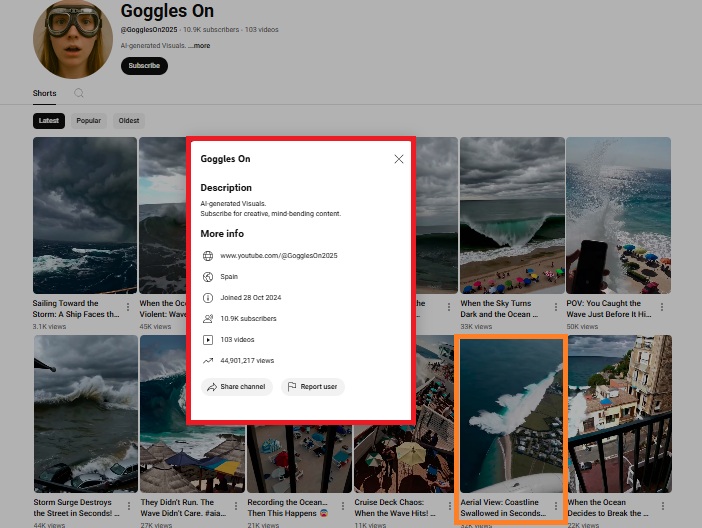Click the Report user button

(x=312, y=387)
